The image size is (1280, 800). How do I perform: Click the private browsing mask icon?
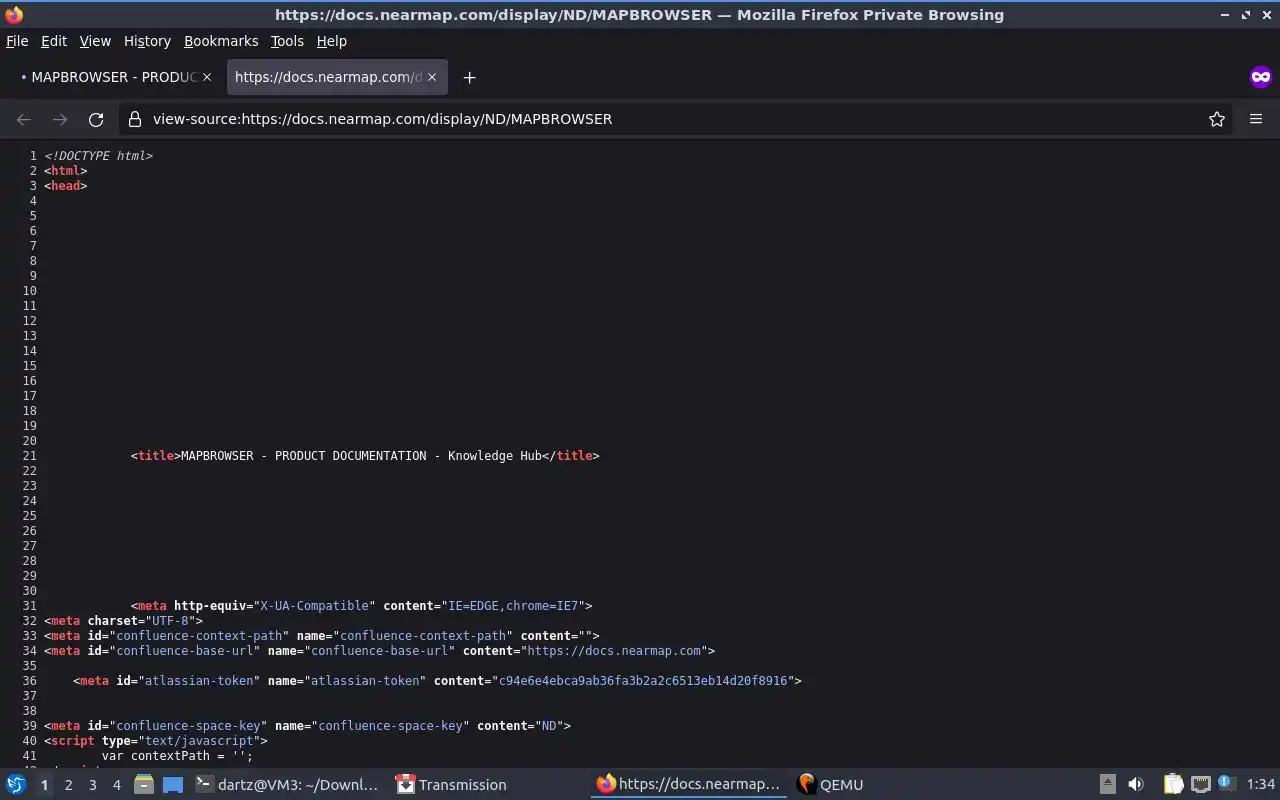(x=1260, y=77)
